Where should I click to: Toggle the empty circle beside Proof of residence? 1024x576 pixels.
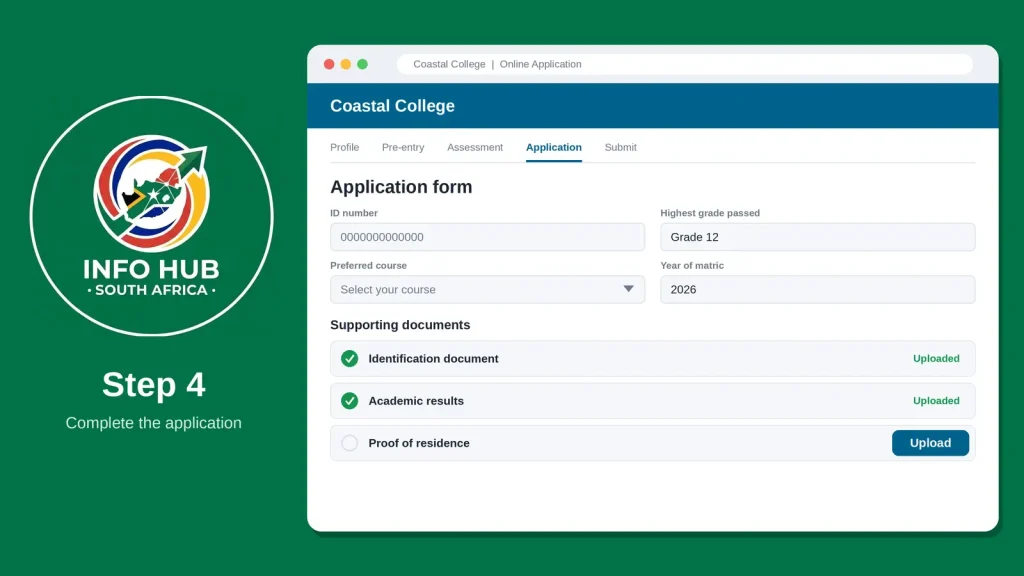tap(349, 443)
